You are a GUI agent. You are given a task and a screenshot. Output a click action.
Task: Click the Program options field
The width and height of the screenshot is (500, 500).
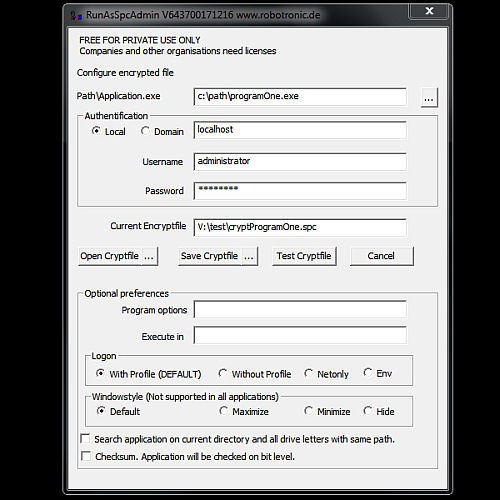300,310
